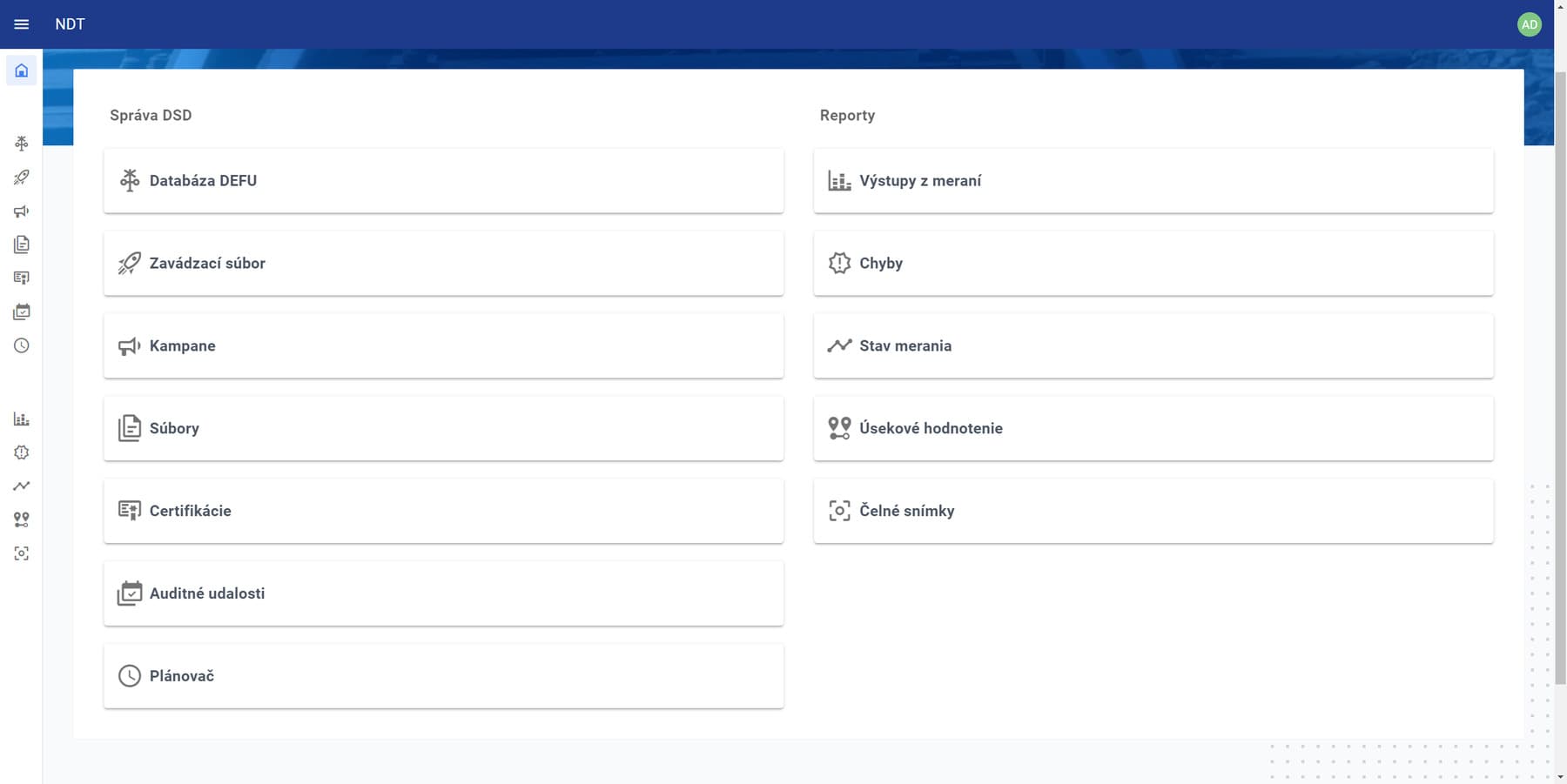Screen dimensions: 1567x784
Task: Open the Kampane card
Action: click(444, 345)
